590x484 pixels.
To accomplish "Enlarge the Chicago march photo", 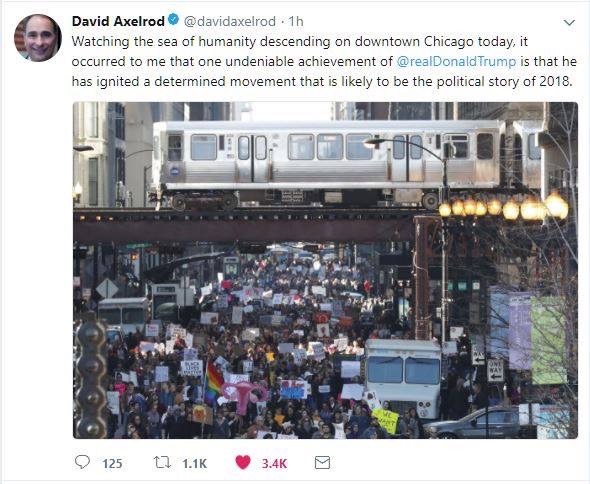I will (x=325, y=270).
